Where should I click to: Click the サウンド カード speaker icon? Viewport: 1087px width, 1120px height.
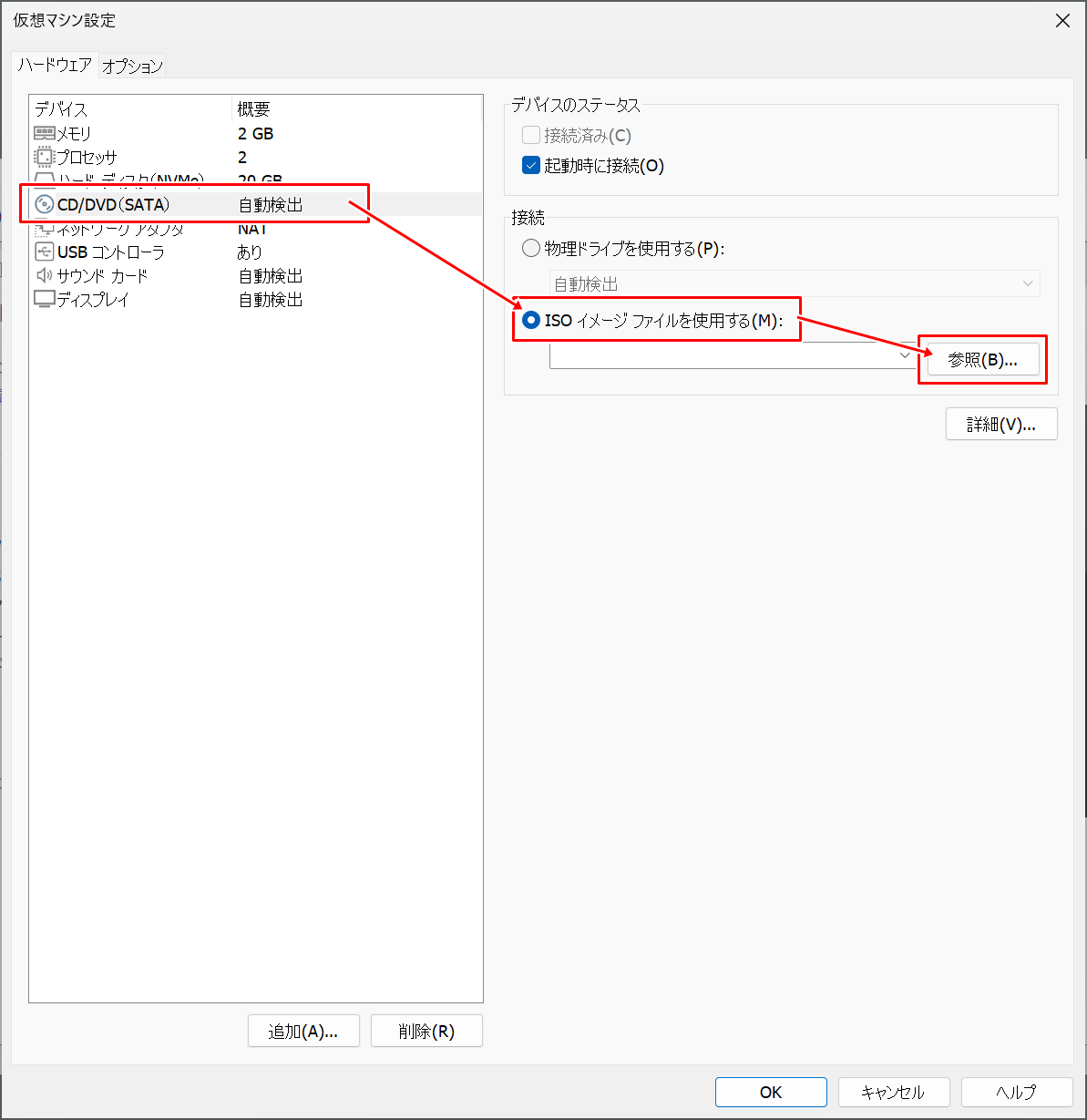coord(44,276)
